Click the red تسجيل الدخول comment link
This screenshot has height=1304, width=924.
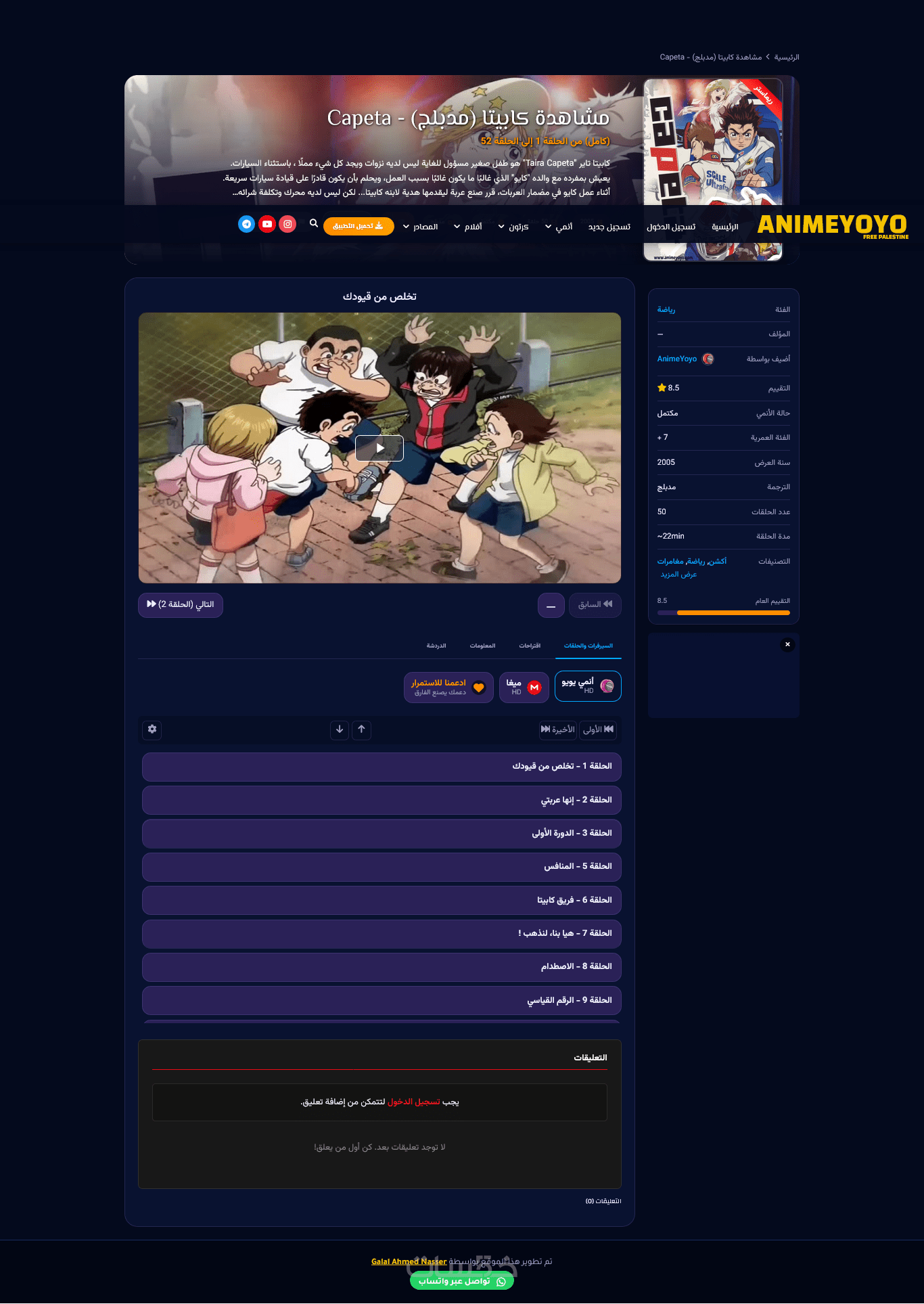pos(413,1102)
